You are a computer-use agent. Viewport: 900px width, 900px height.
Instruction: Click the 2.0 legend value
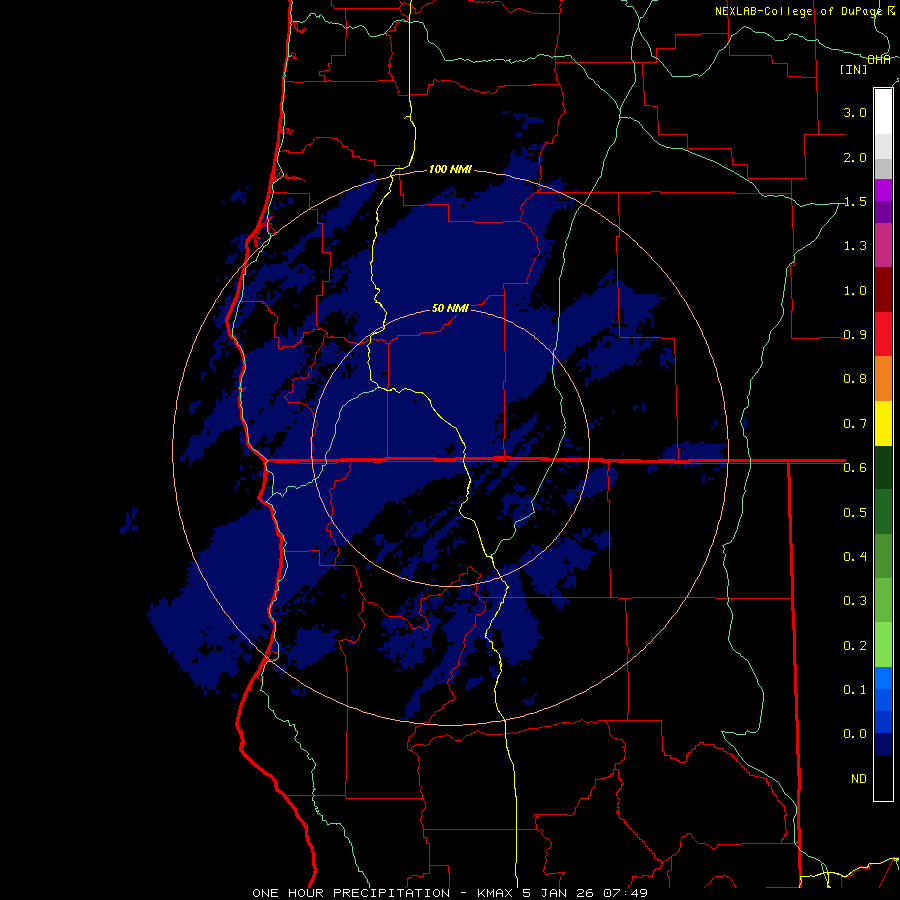[x=855, y=157]
